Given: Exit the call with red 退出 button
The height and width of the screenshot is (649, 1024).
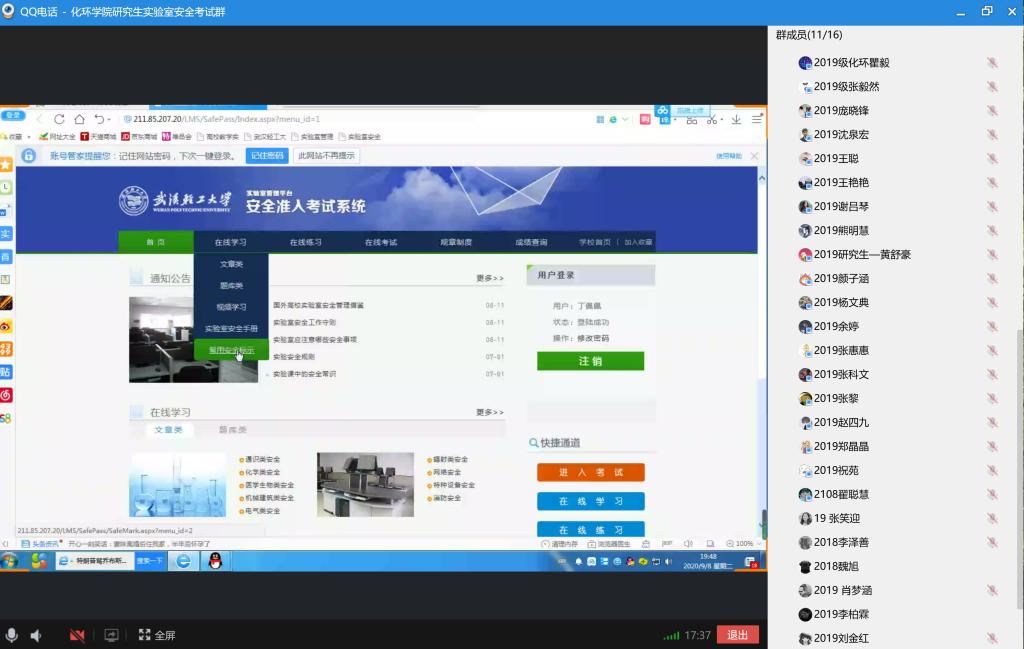Looking at the screenshot, I should click(x=737, y=635).
